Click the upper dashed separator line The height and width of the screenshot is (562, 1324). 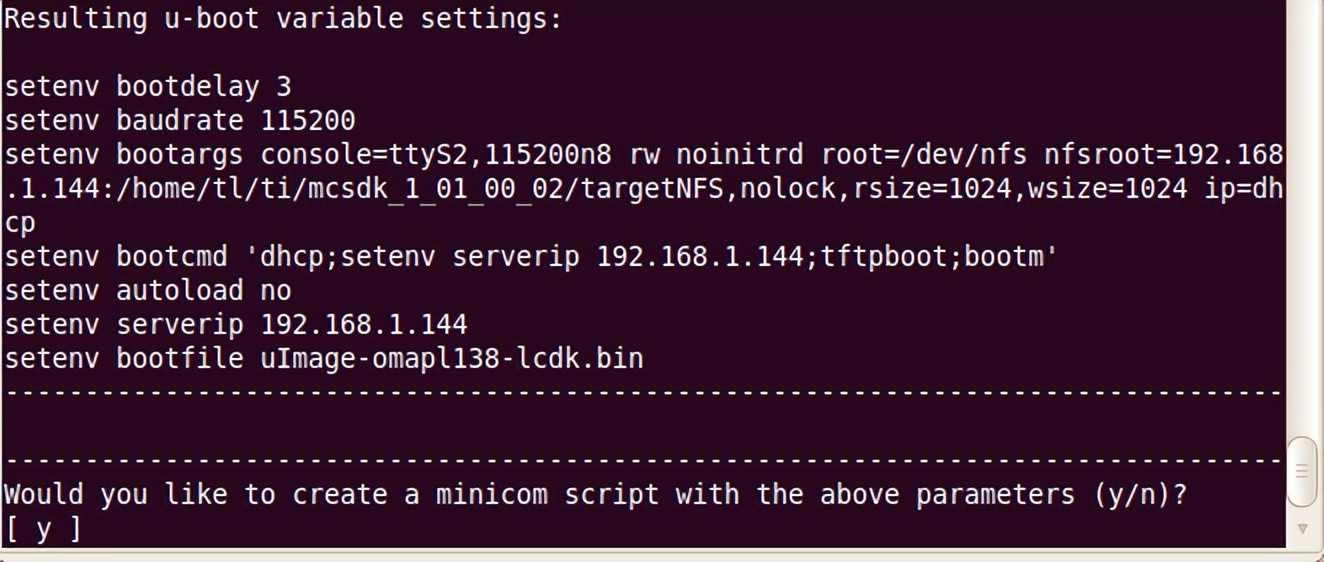point(644,392)
